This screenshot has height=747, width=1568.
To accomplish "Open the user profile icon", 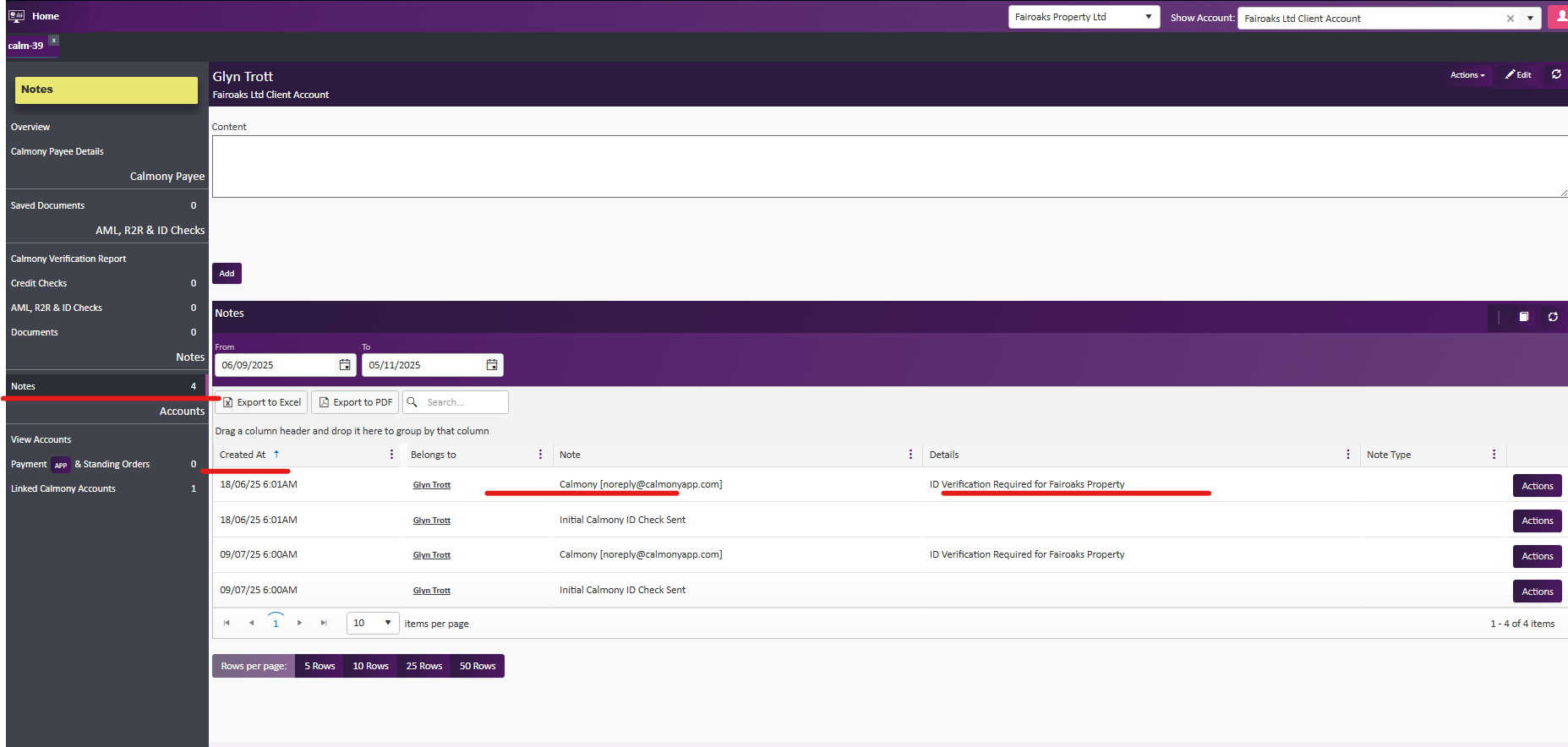I will click(1560, 17).
